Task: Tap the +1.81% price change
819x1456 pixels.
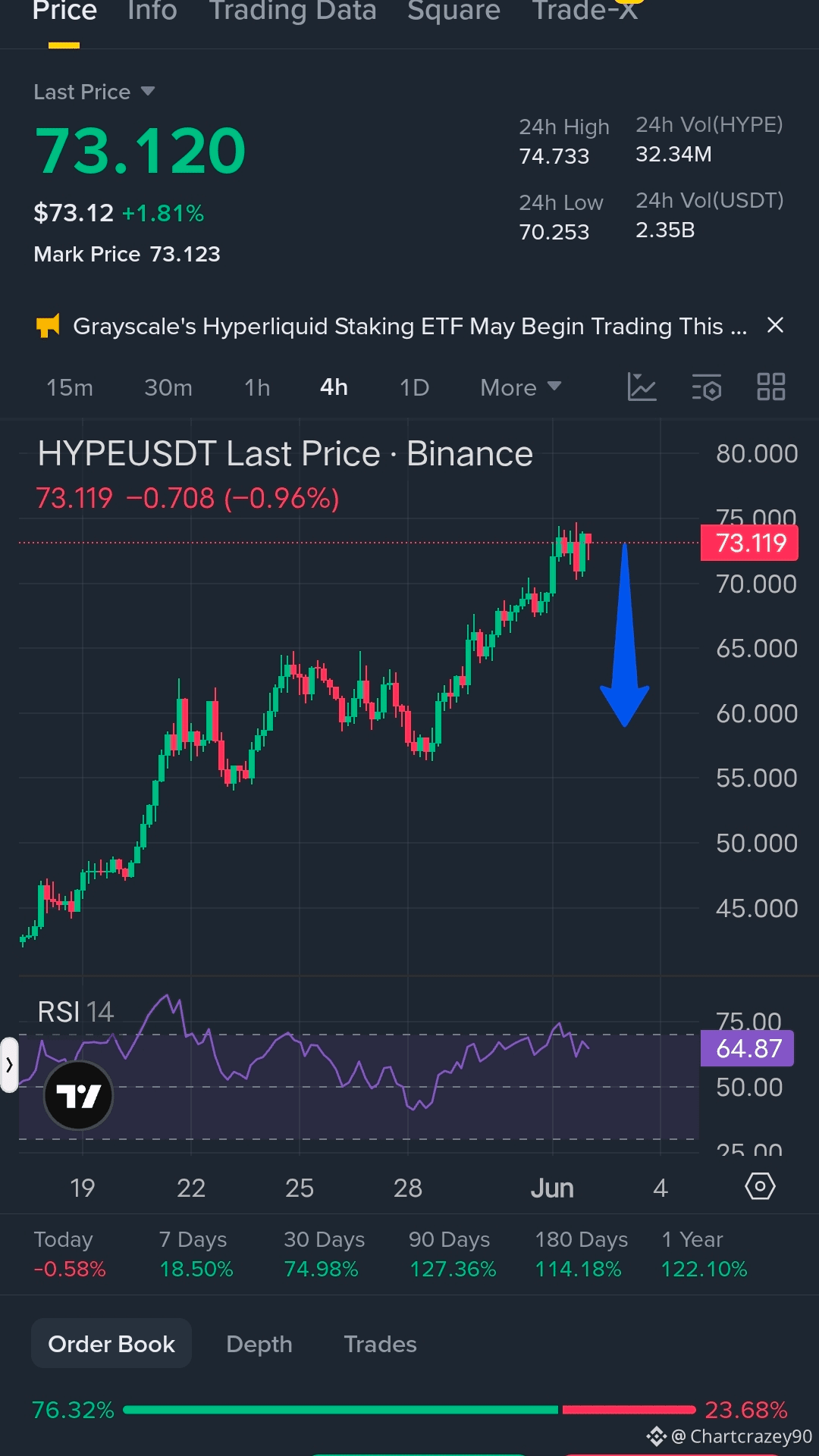Action: click(x=163, y=213)
